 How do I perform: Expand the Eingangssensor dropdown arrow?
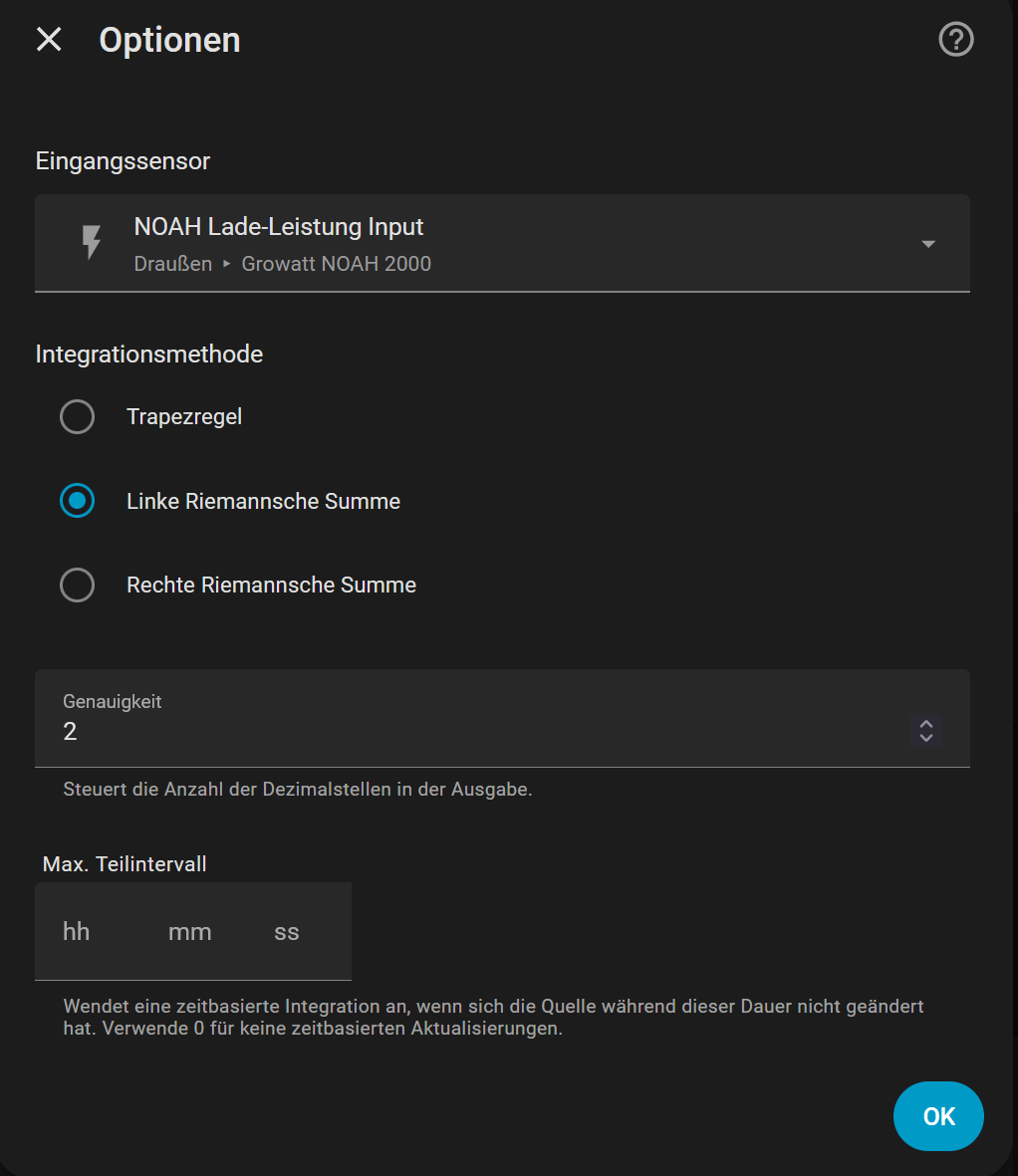pos(927,244)
